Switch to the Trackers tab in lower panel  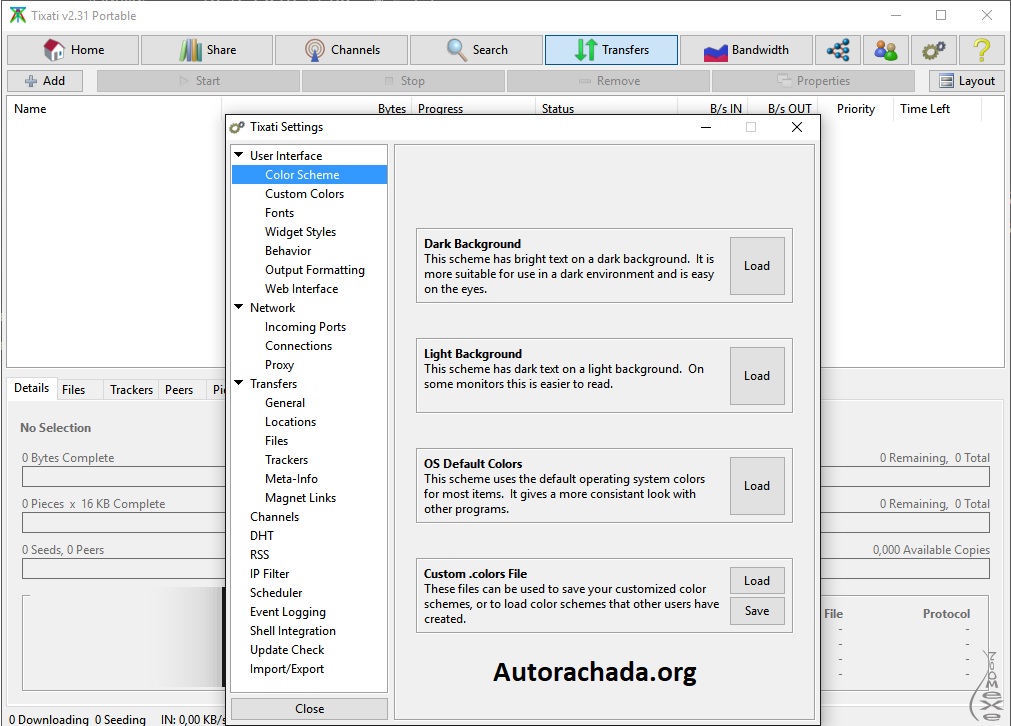tap(131, 389)
